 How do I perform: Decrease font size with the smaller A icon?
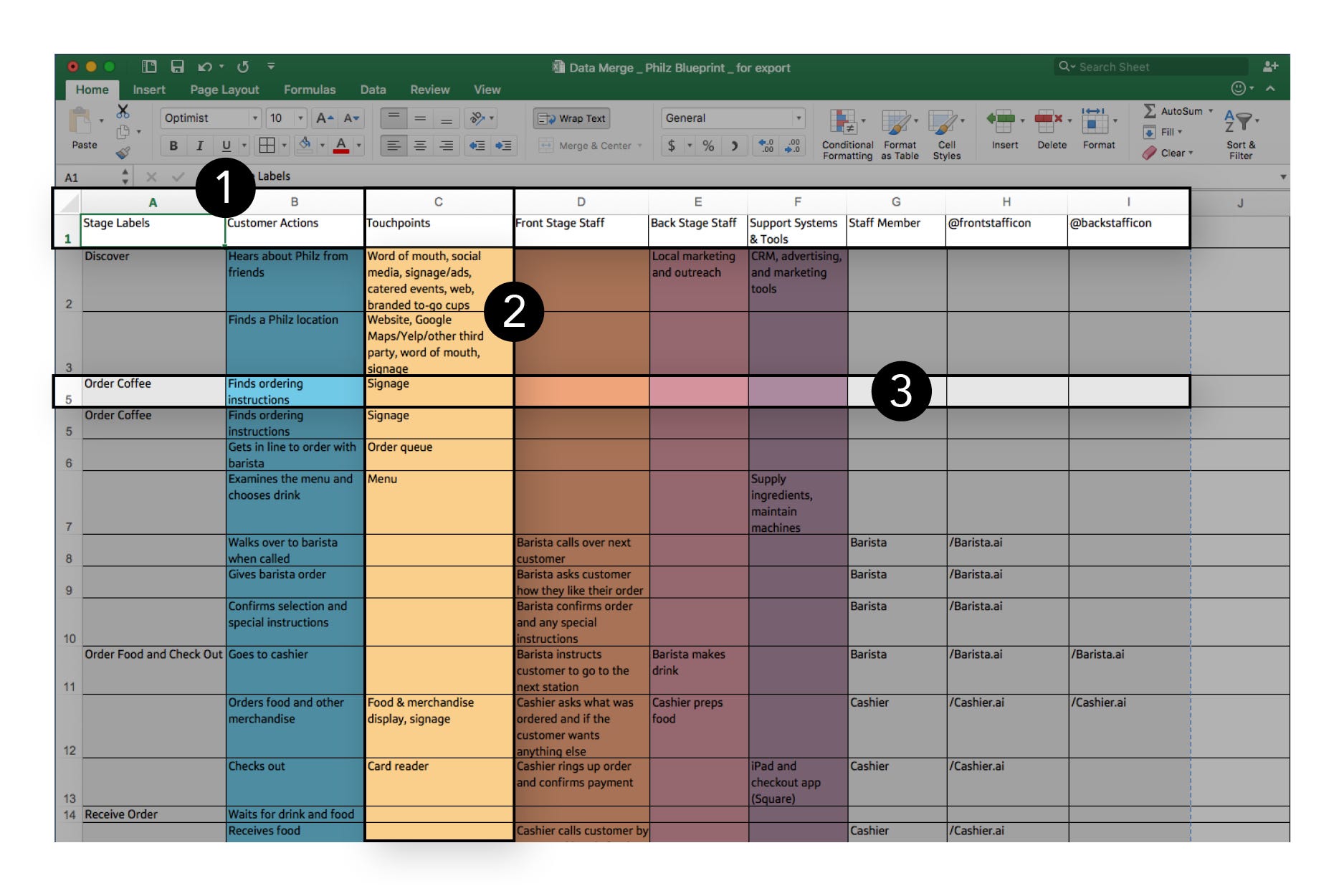[351, 118]
